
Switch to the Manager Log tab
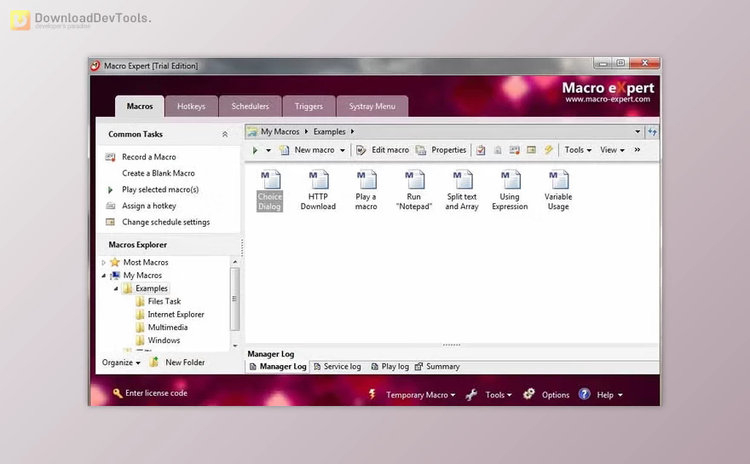(x=278, y=367)
